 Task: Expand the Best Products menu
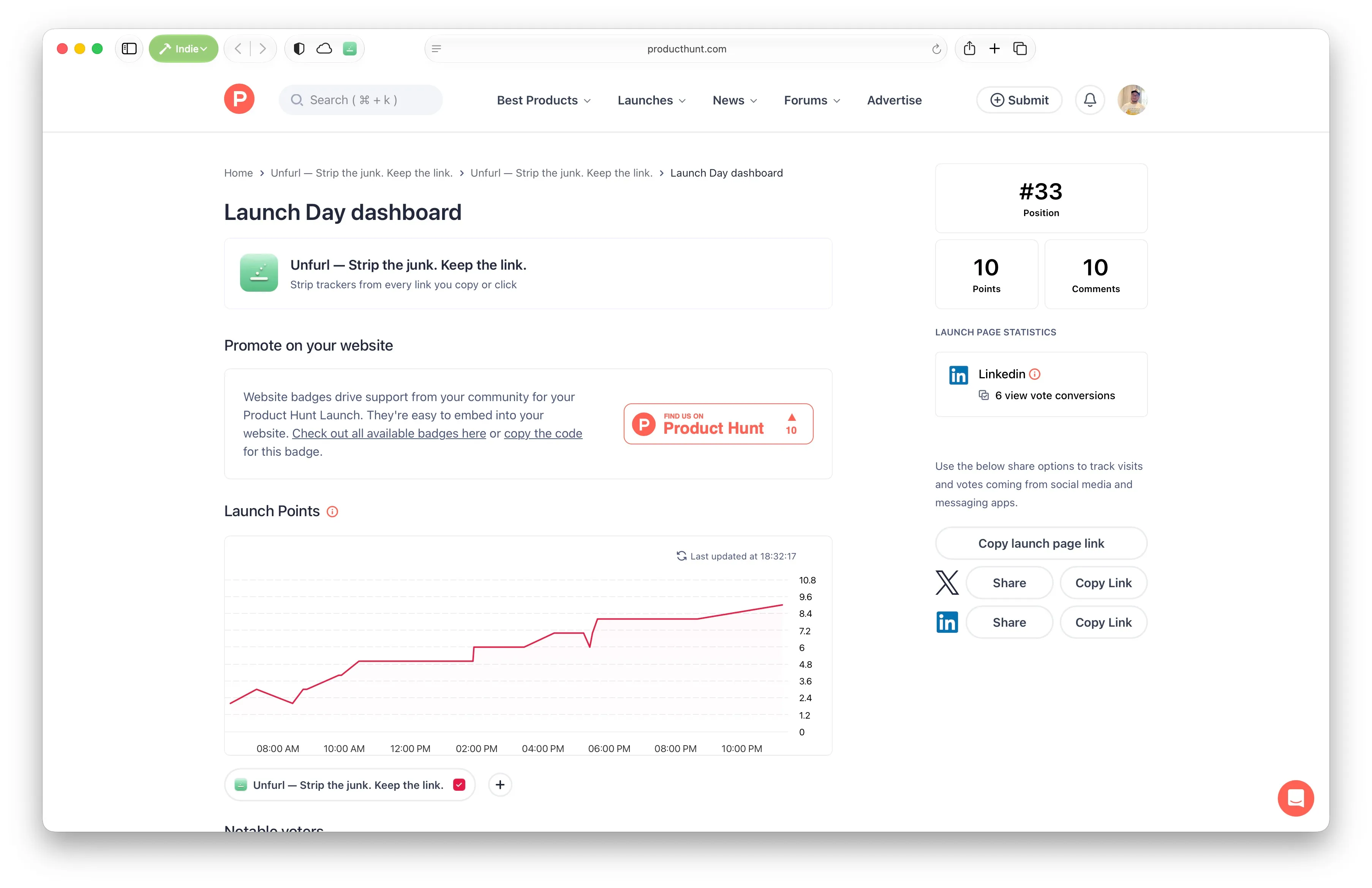pyautogui.click(x=544, y=100)
